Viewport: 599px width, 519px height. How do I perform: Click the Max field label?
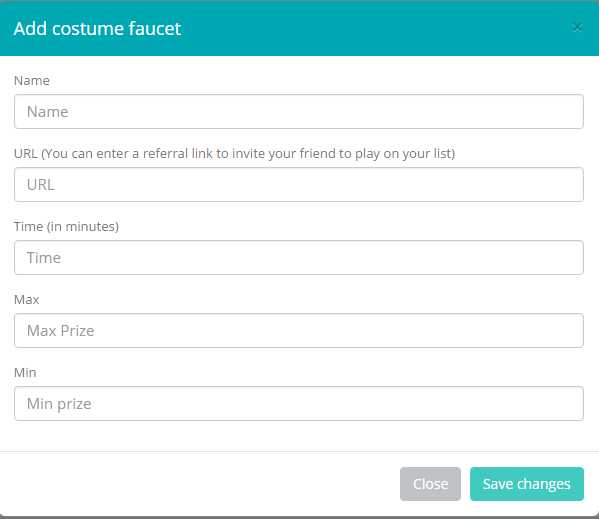(26, 299)
